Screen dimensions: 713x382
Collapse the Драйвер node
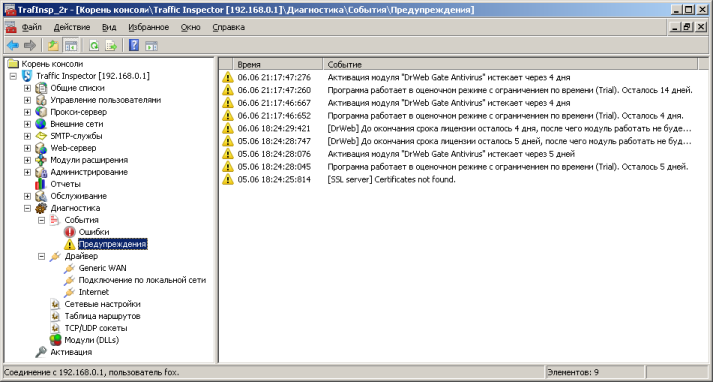point(41,256)
